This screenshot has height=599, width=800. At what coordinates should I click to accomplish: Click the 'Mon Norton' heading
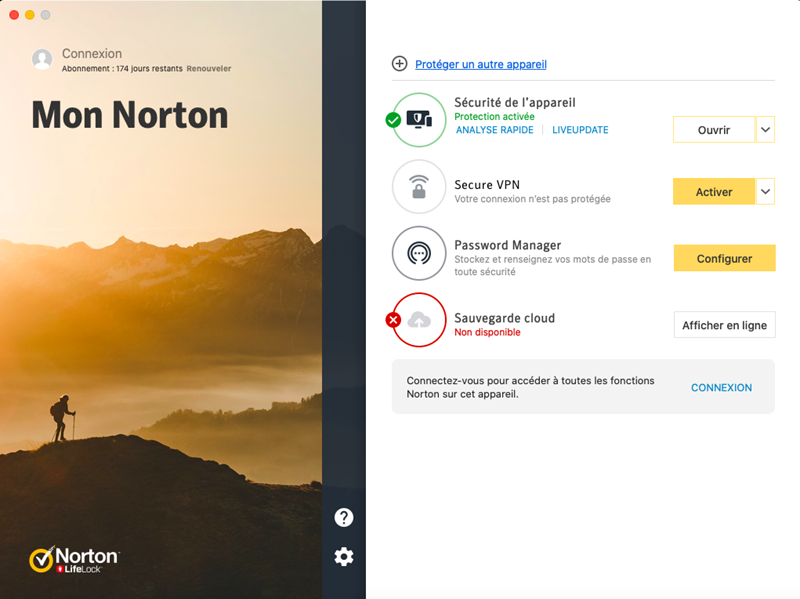[x=130, y=115]
